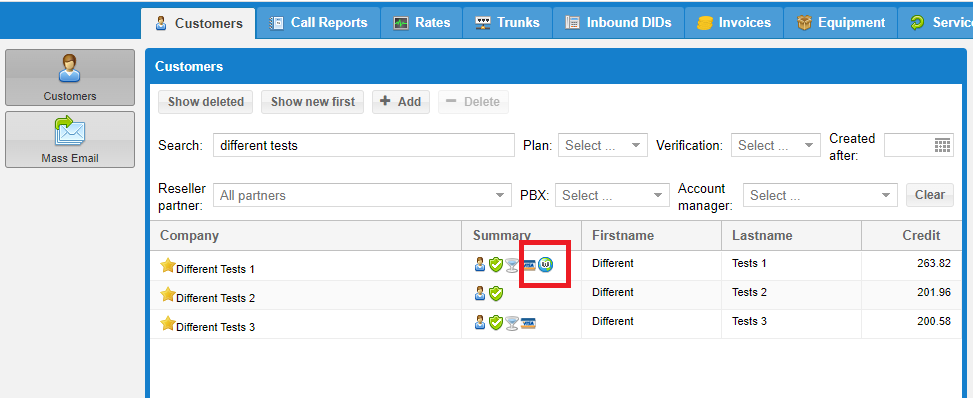Viewport: 973px width, 398px height.
Task: Sort by the Company column header
Action: [x=306, y=235]
